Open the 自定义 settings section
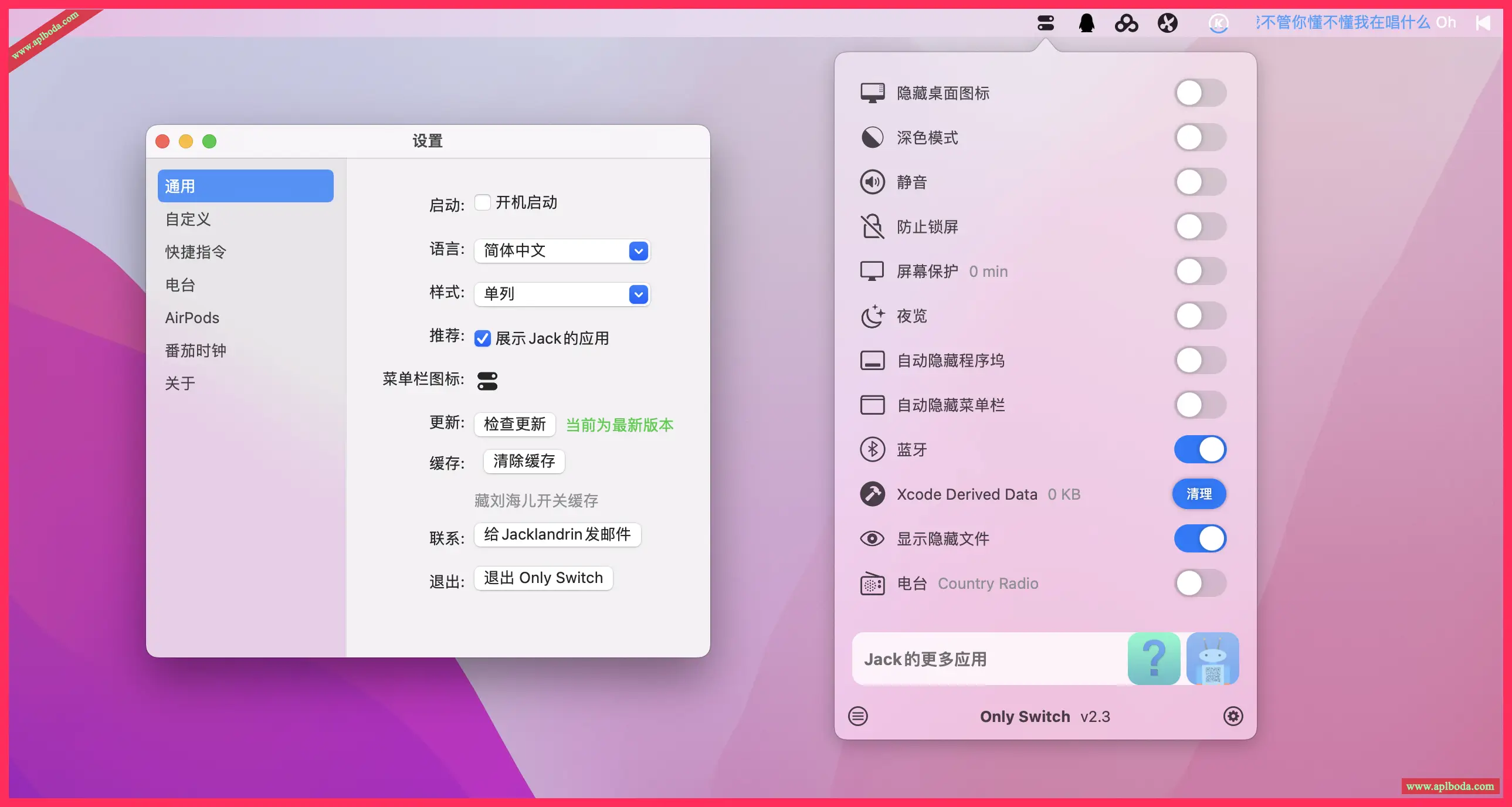The width and height of the screenshot is (1512, 807). click(x=245, y=219)
